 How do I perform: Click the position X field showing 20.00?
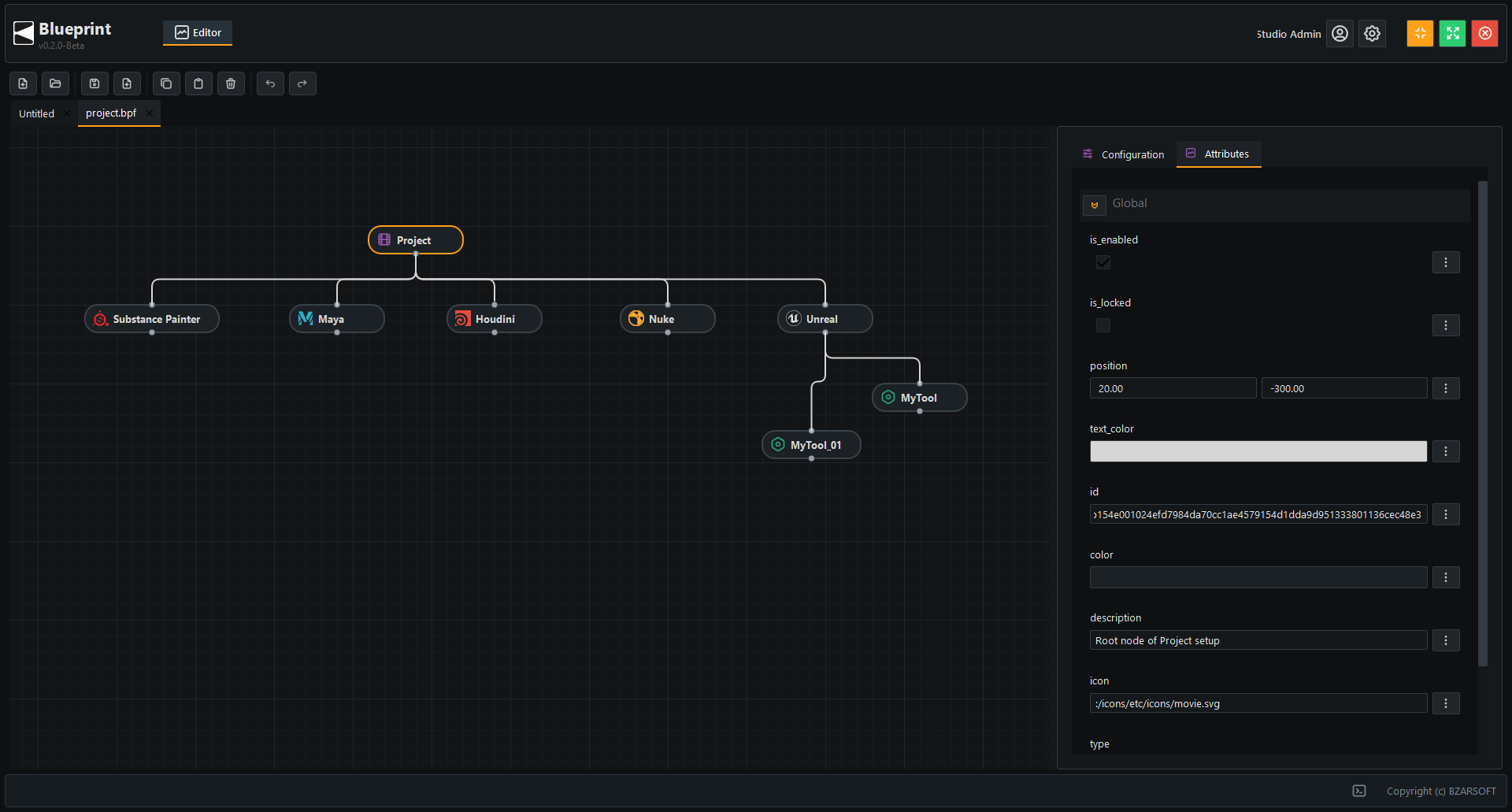click(1173, 388)
